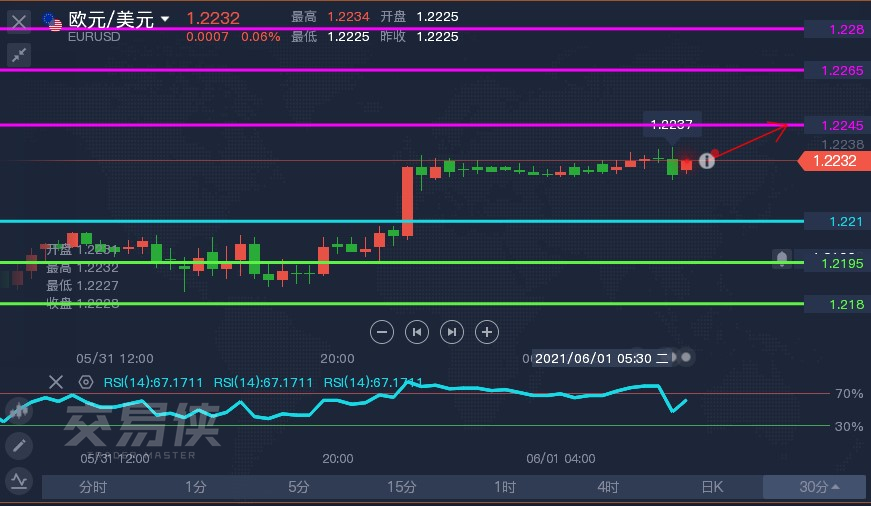
Task: Collapse chart using the shrink arrows icon
Action: (x=19, y=55)
